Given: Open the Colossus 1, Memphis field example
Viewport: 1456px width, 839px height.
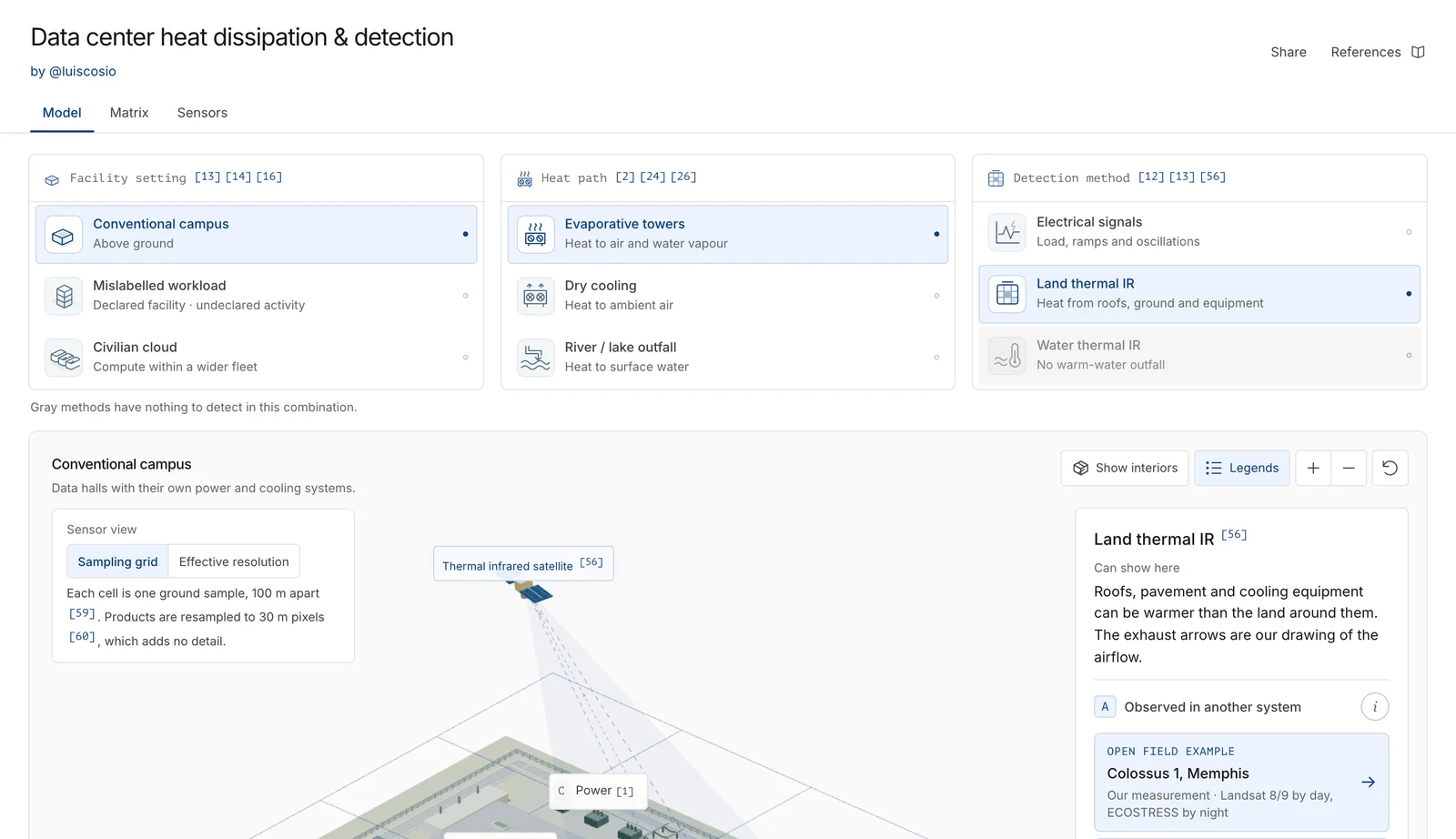Looking at the screenshot, I should click(1241, 783).
